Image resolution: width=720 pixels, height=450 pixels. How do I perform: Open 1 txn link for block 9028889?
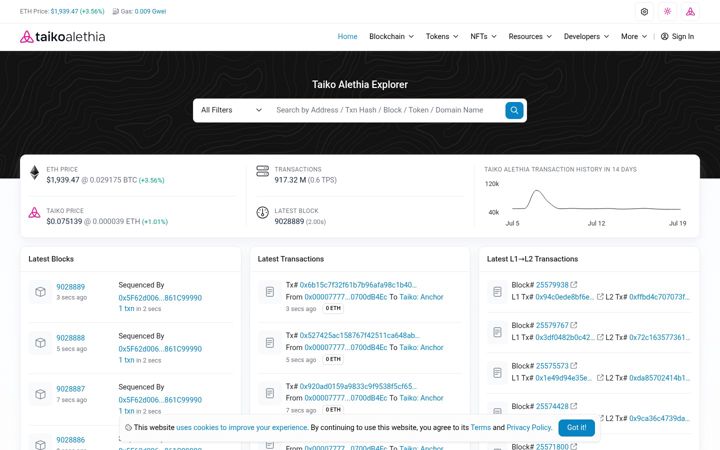tap(126, 309)
